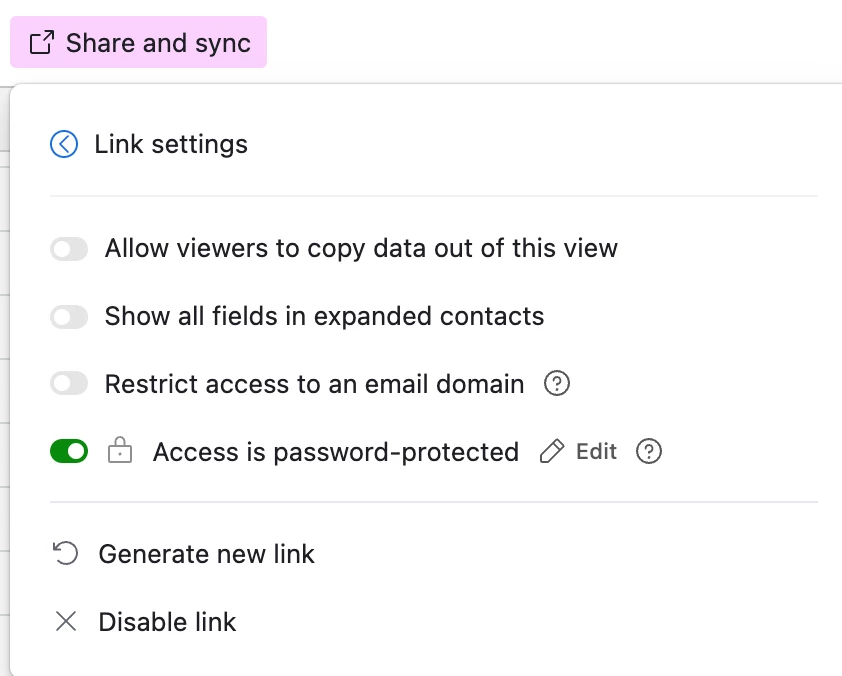This screenshot has height=676, width=842.
Task: Turn on show all fields toggle
Action: pos(69,317)
